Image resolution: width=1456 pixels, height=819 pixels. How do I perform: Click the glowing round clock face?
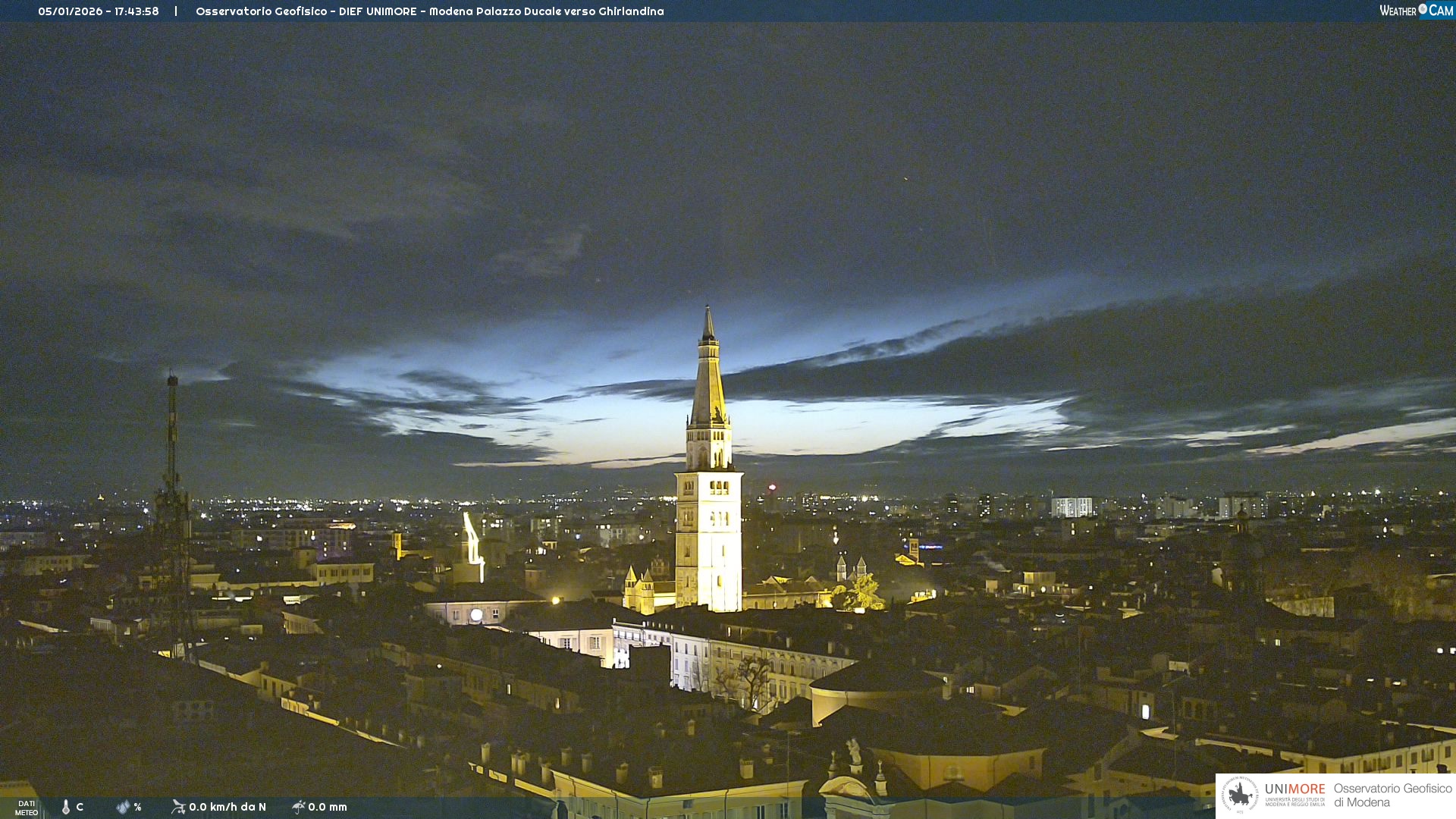coord(476,615)
